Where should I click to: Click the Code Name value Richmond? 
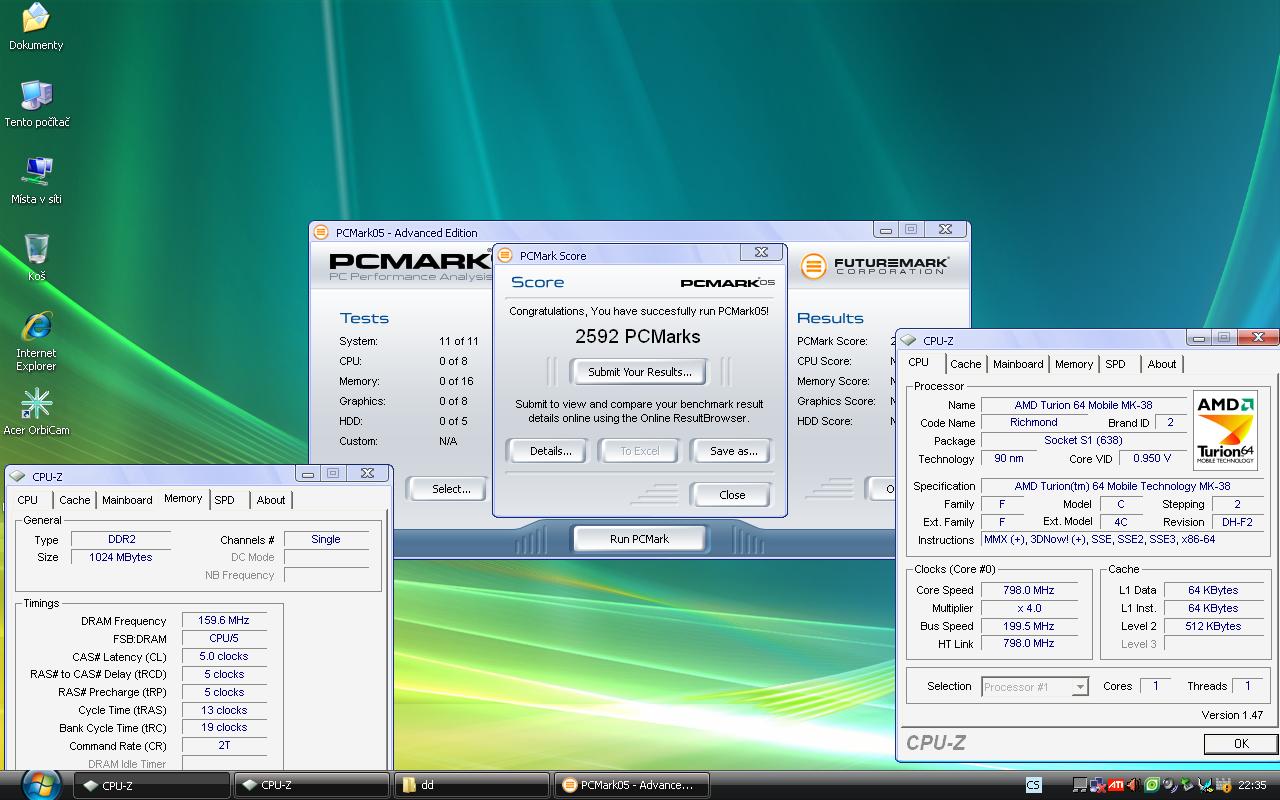(1033, 422)
